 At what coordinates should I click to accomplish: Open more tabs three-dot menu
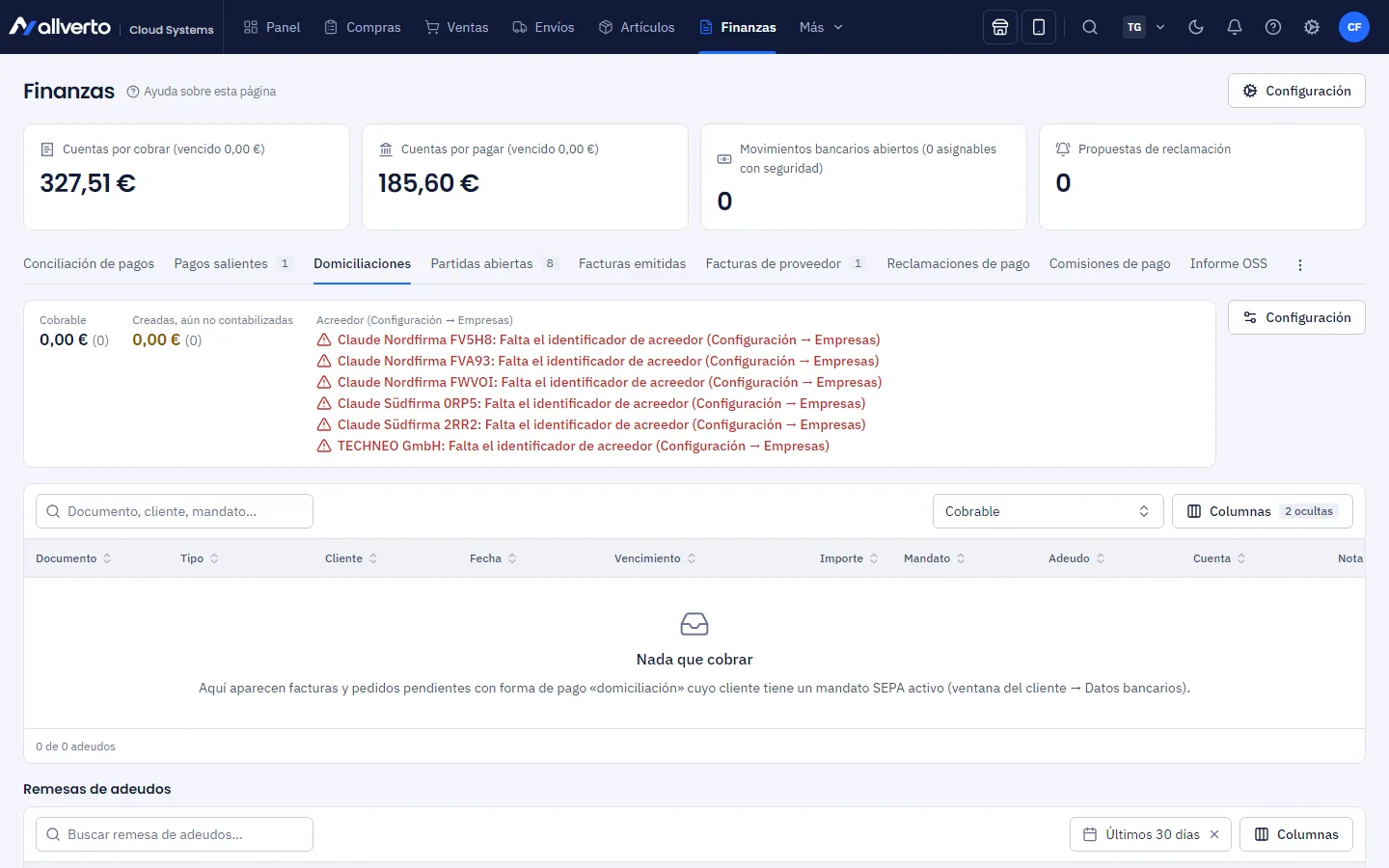coord(1300,265)
